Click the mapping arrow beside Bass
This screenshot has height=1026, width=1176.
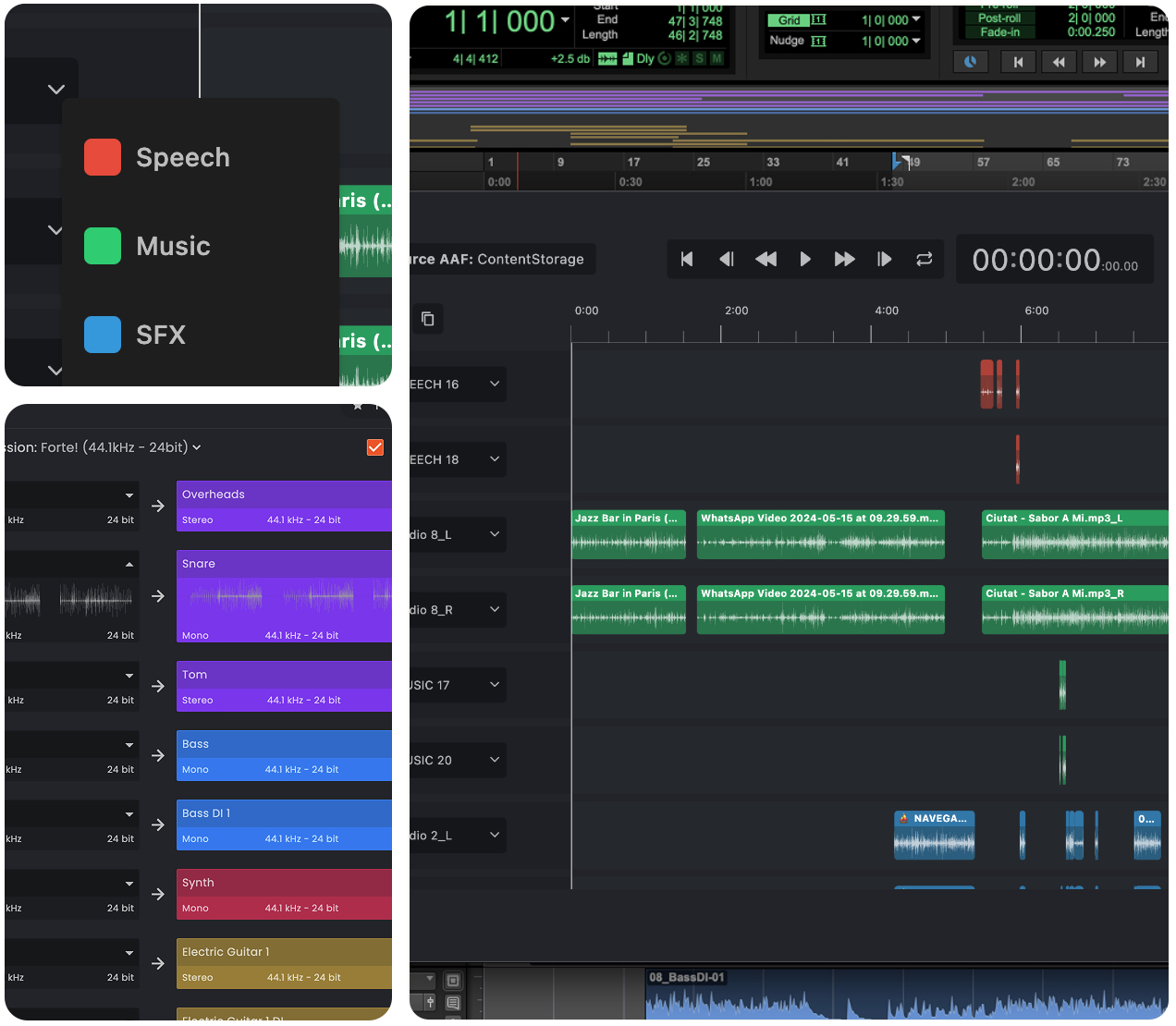pos(158,755)
